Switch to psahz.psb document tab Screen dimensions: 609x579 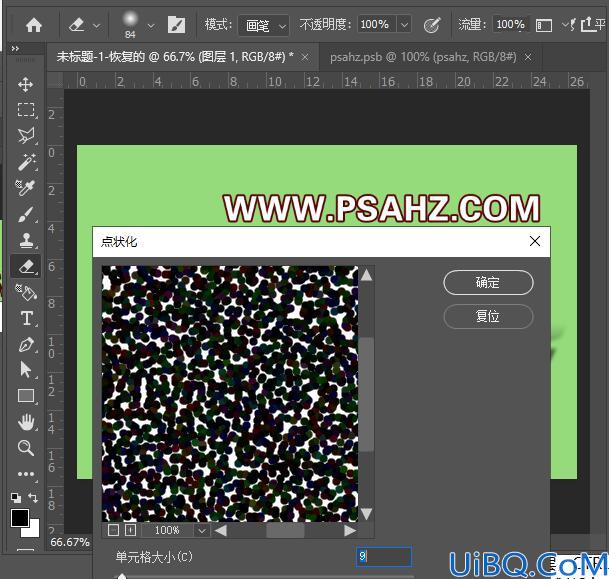pyautogui.click(x=423, y=57)
